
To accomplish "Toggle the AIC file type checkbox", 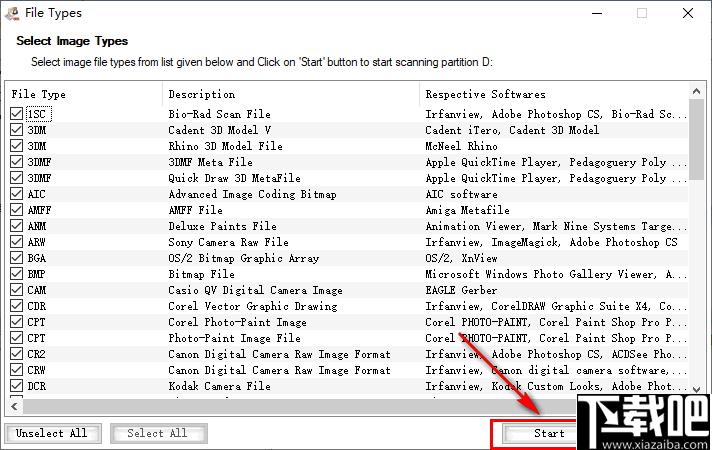I will point(16,194).
